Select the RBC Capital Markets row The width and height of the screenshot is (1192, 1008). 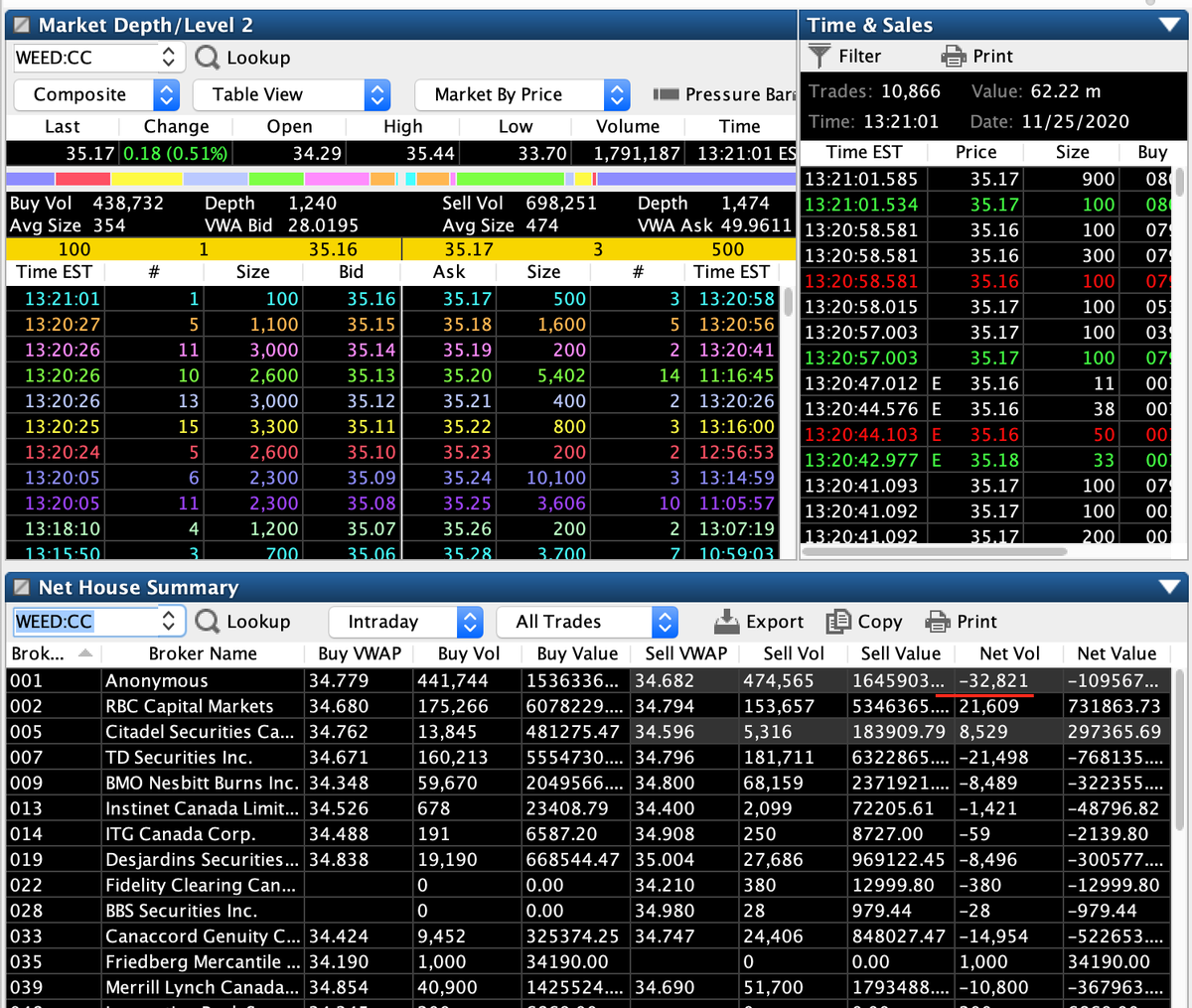[x=589, y=706]
